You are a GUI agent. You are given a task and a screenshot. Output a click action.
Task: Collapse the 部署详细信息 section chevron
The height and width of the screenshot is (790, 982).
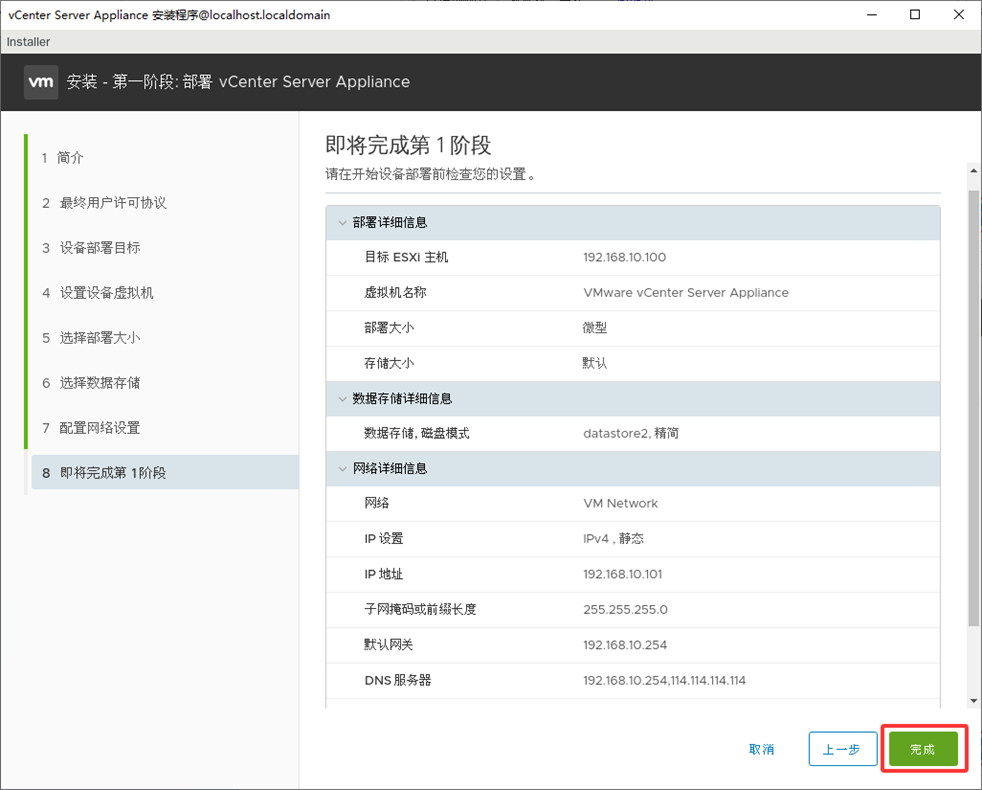point(341,223)
